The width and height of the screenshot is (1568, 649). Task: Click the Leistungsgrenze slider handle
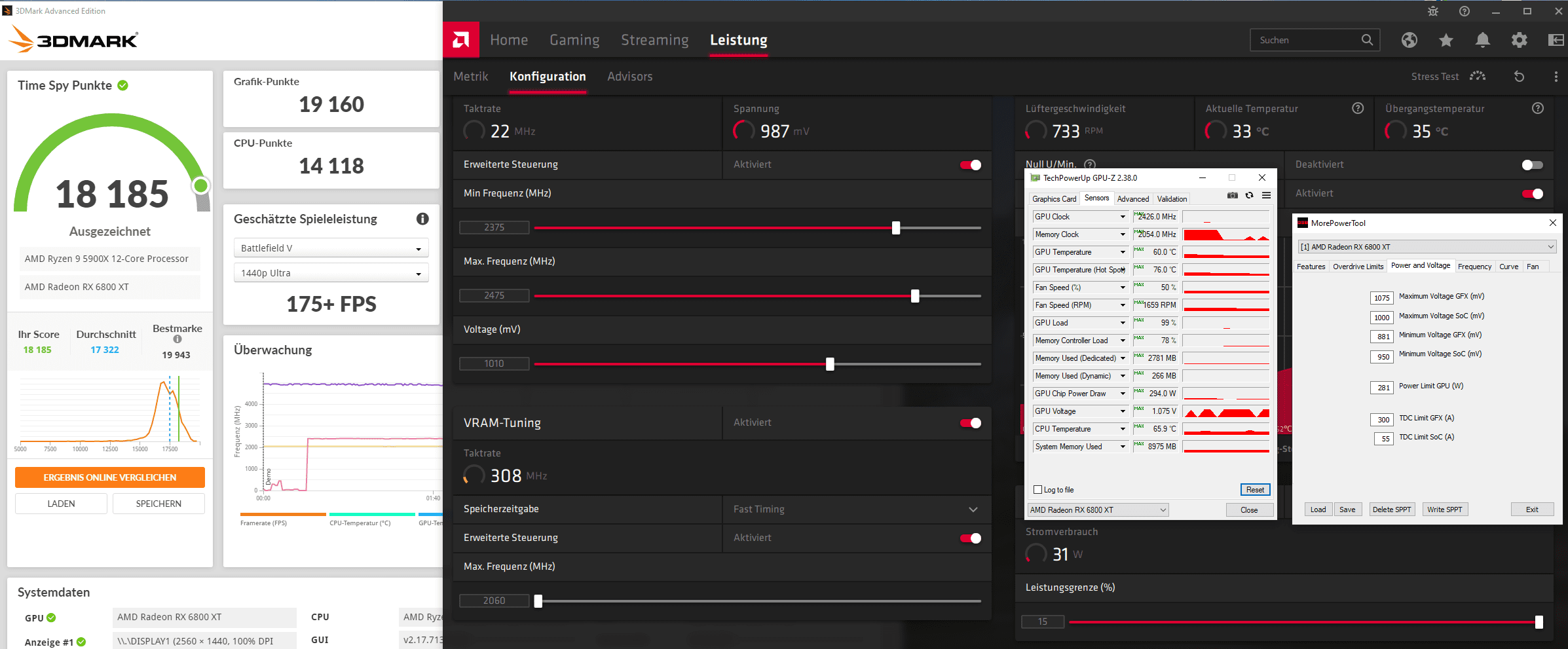pos(1539,622)
